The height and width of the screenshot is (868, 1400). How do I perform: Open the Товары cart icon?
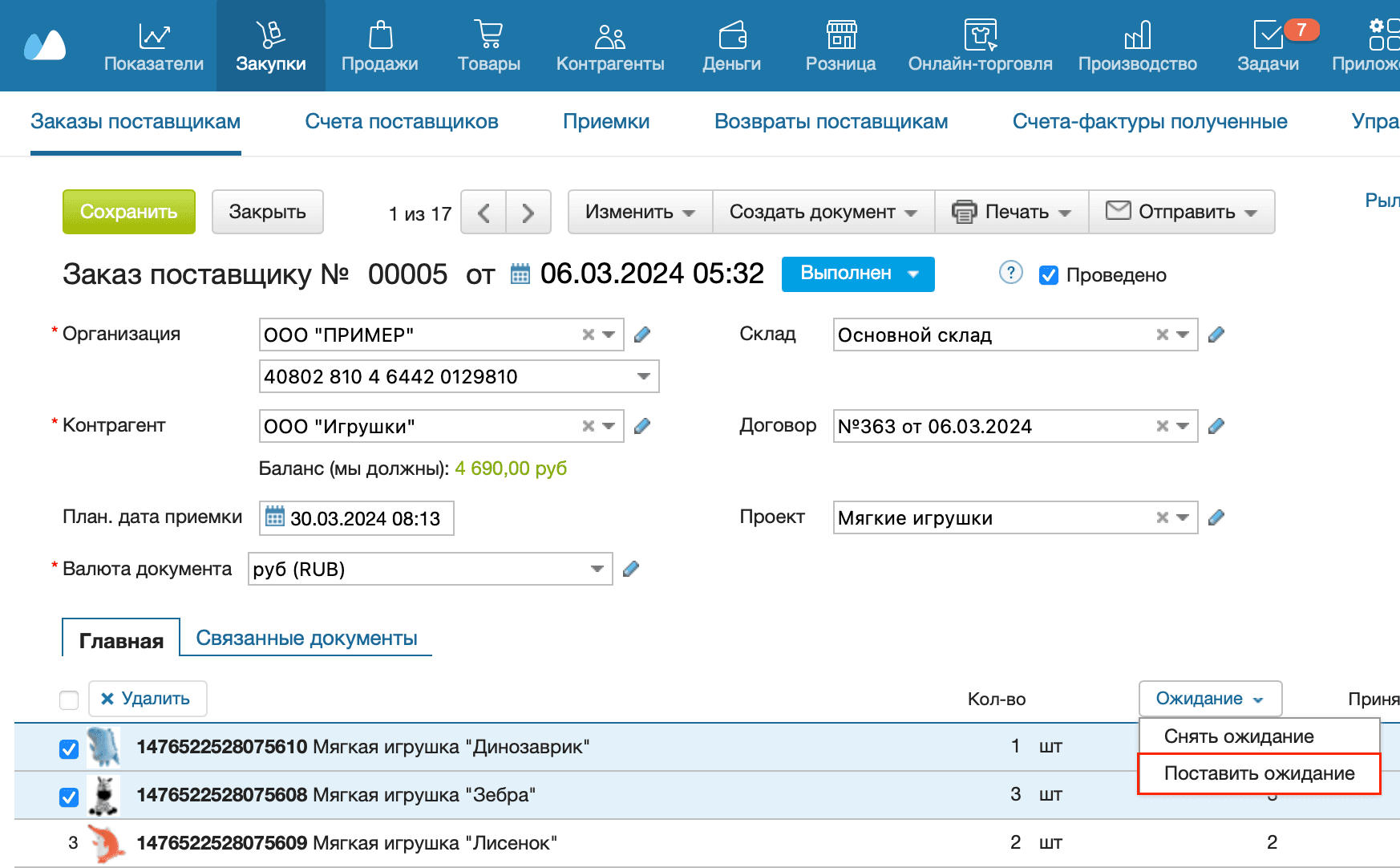pos(488,35)
